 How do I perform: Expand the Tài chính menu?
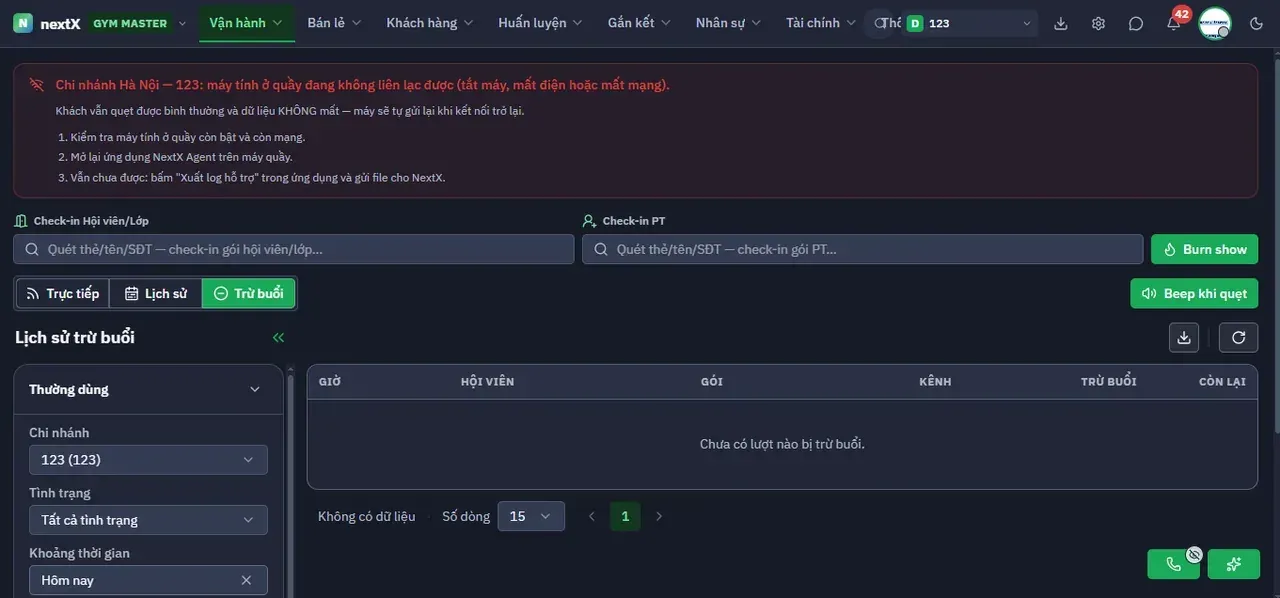click(821, 23)
